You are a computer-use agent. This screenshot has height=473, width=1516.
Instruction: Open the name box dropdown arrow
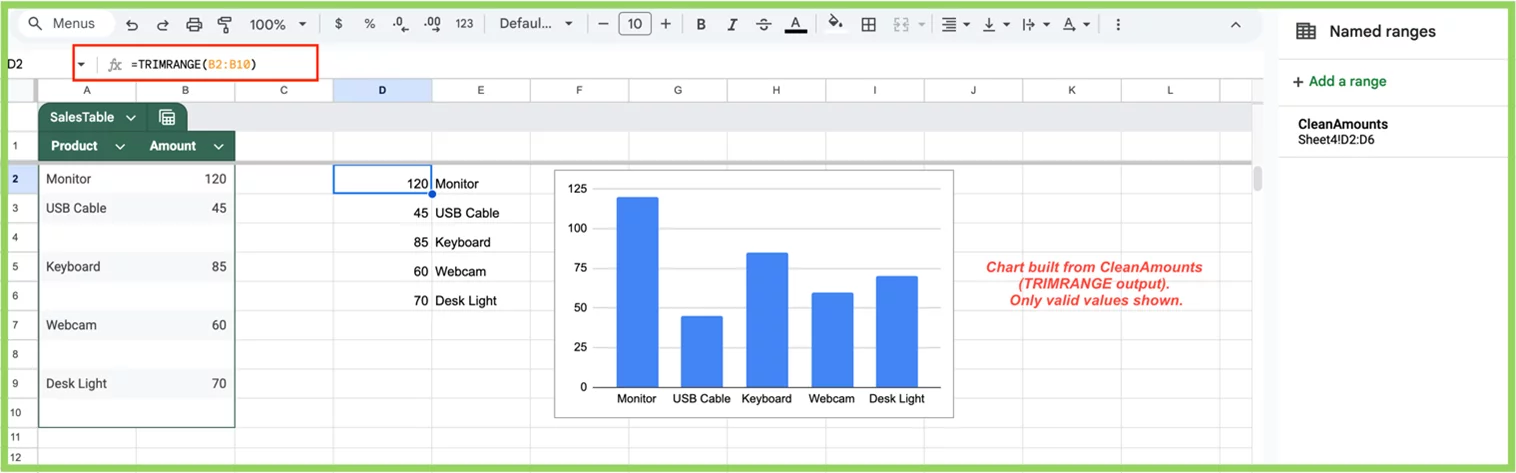click(81, 64)
